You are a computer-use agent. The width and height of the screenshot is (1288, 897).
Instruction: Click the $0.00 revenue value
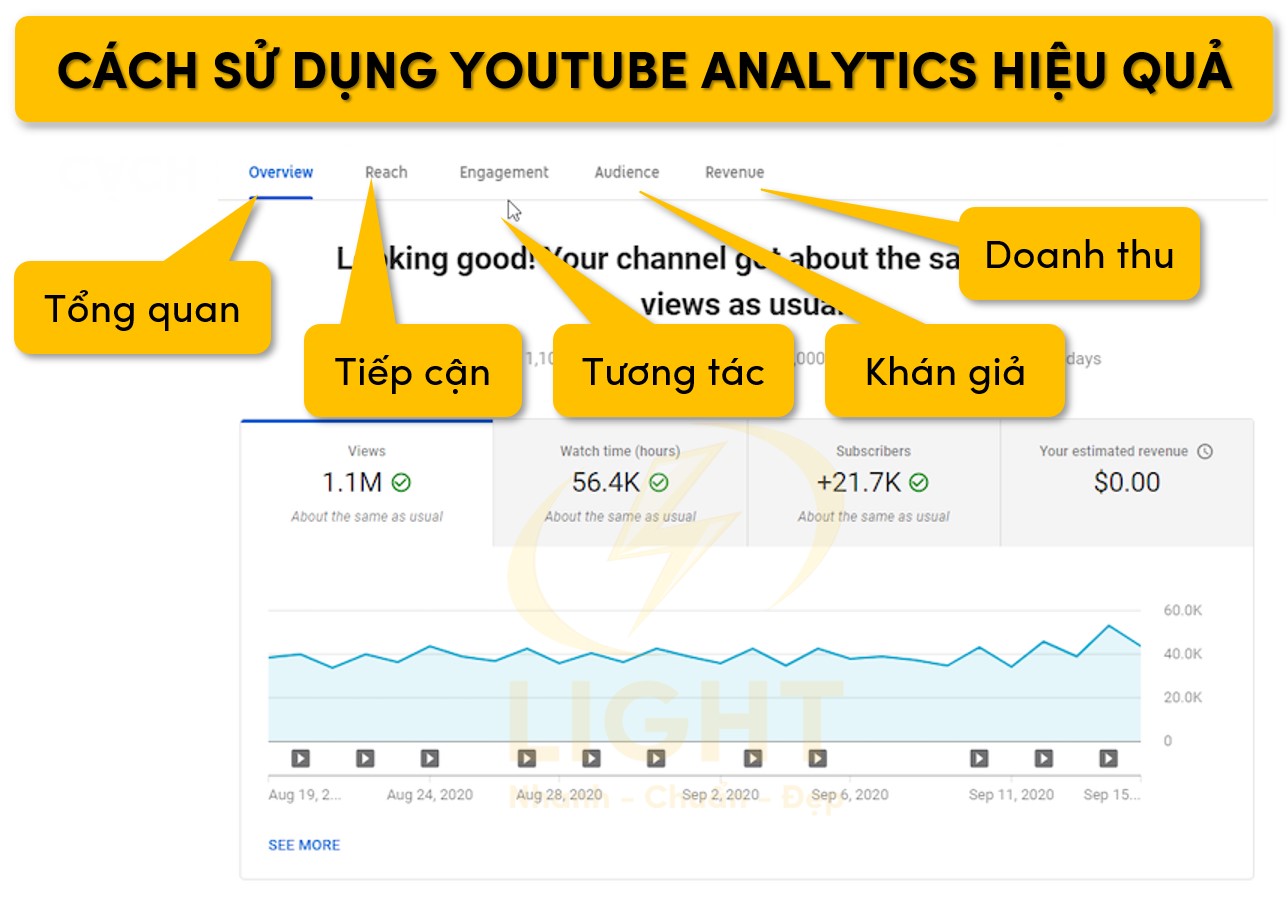point(1127,483)
